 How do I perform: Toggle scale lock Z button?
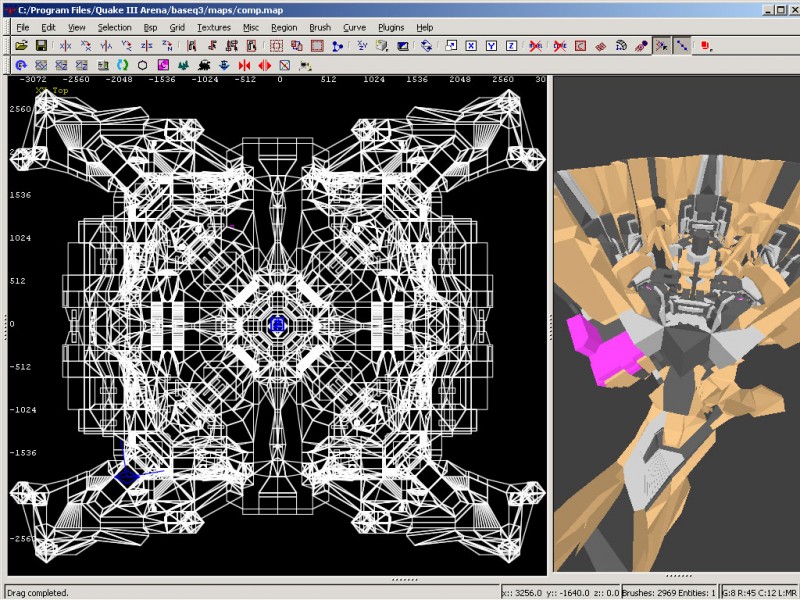point(511,46)
